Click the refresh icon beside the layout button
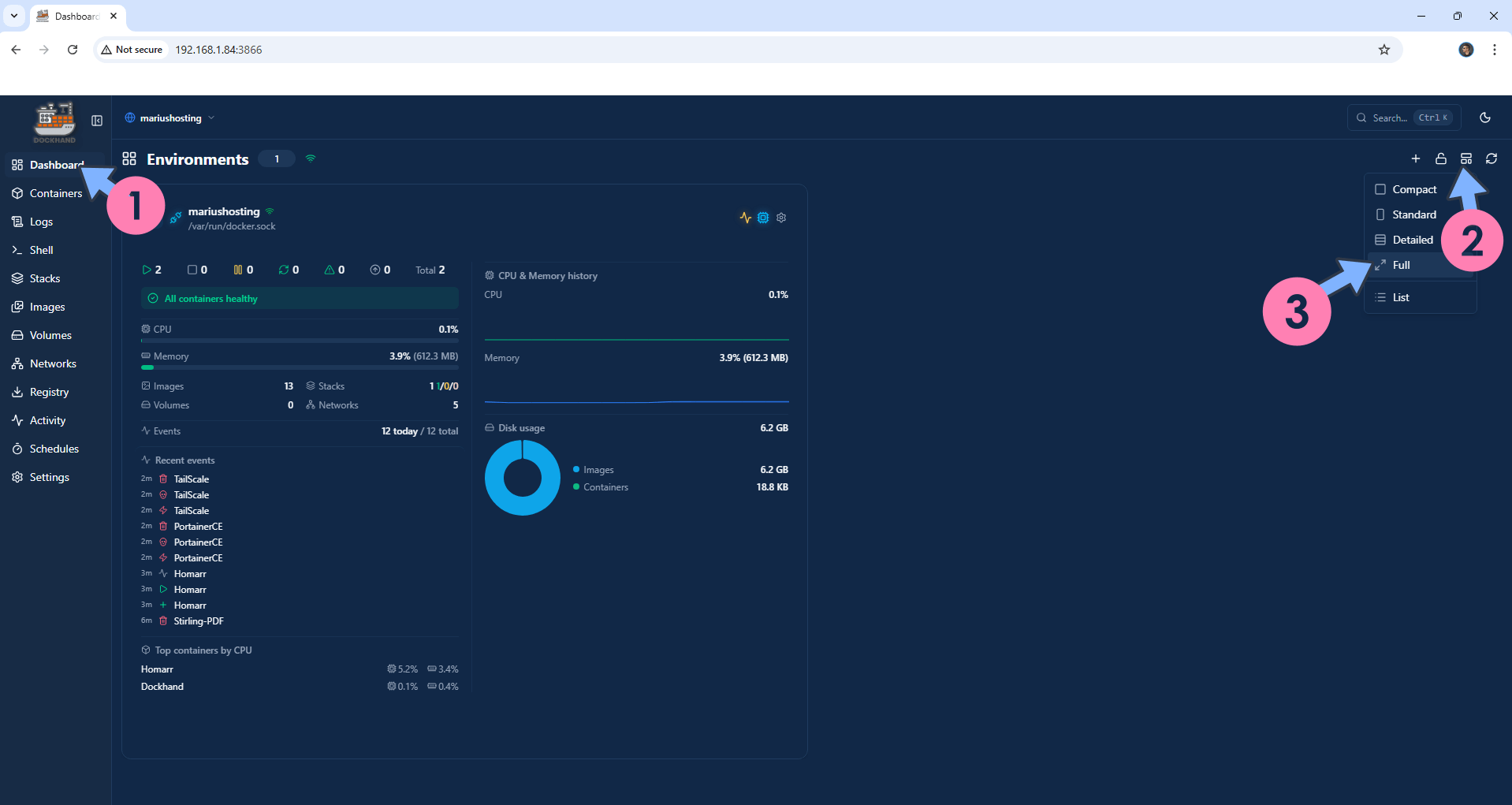The width and height of the screenshot is (1512, 805). point(1491,158)
